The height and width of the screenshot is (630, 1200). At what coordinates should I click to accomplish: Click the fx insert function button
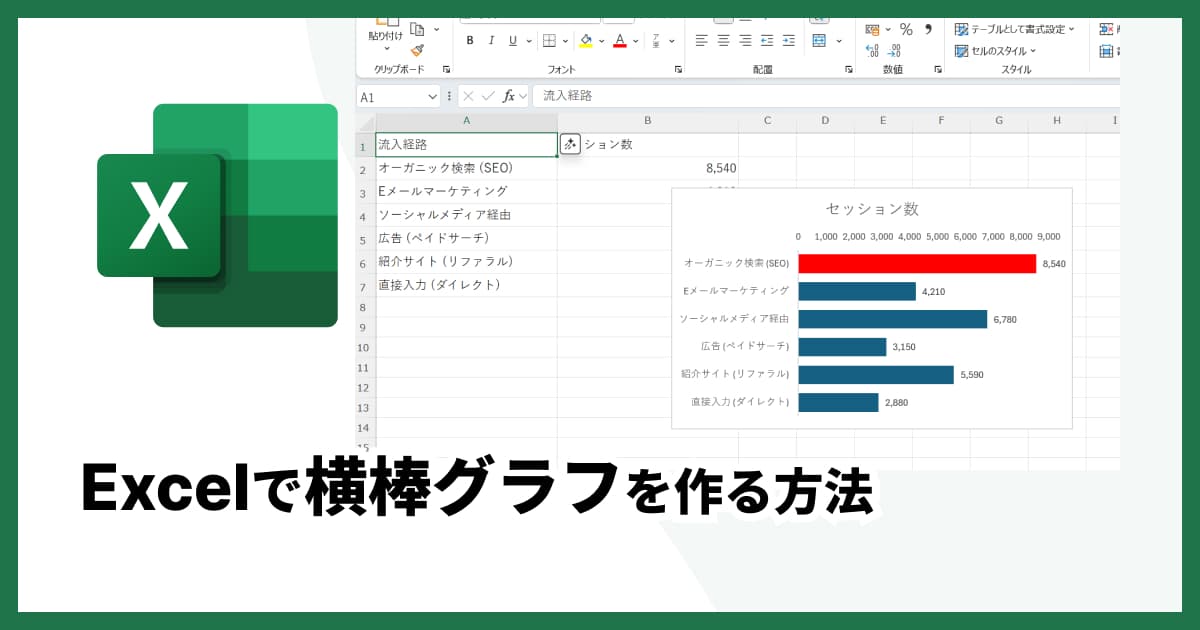[510, 95]
